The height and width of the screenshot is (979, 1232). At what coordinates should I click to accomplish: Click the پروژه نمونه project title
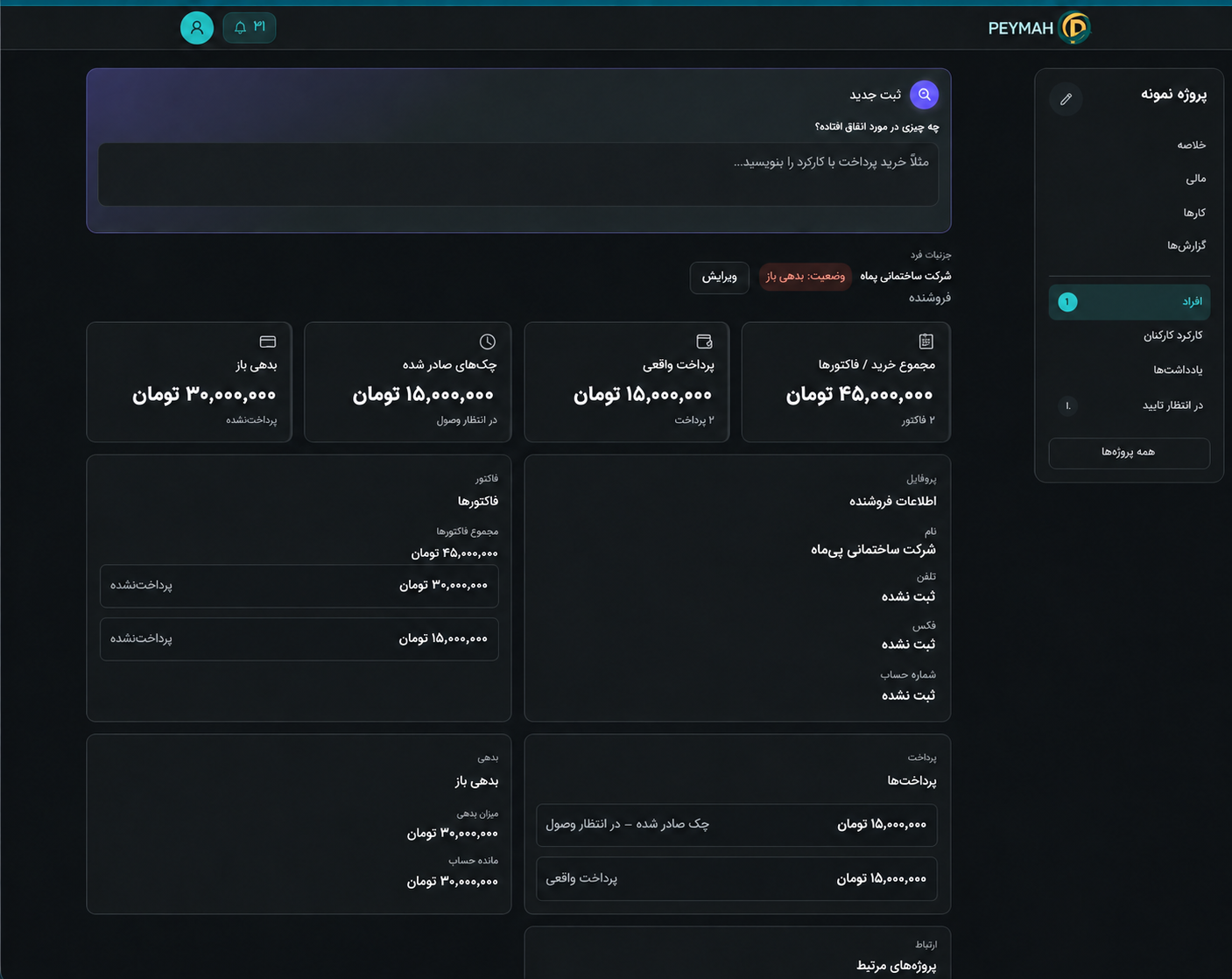point(1174,95)
